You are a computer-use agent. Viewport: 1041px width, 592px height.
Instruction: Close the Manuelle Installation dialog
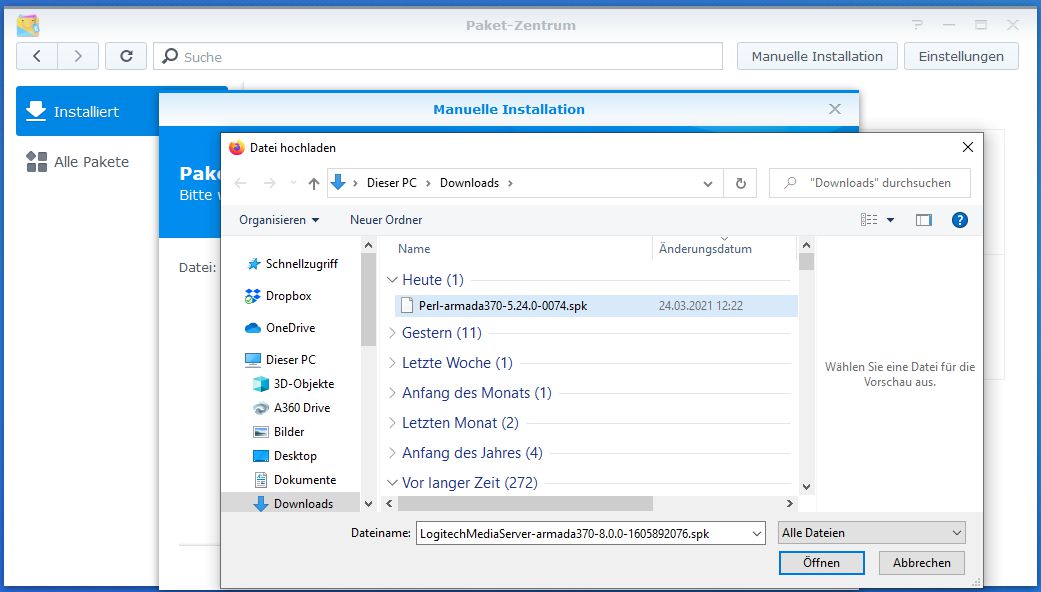(835, 109)
